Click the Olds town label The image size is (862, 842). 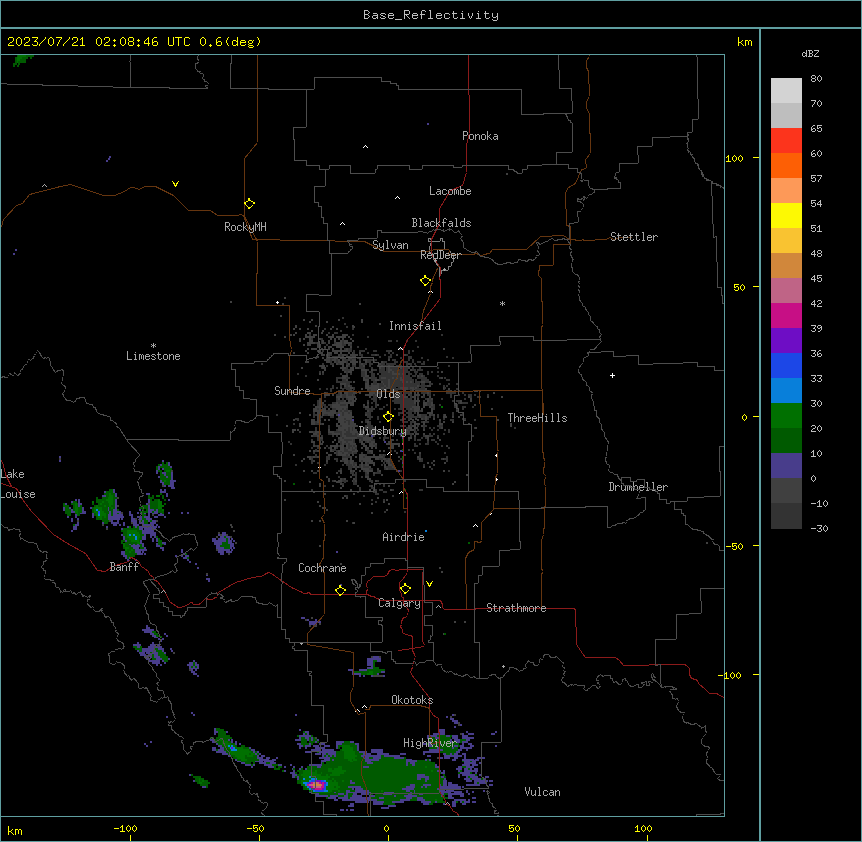[388, 394]
